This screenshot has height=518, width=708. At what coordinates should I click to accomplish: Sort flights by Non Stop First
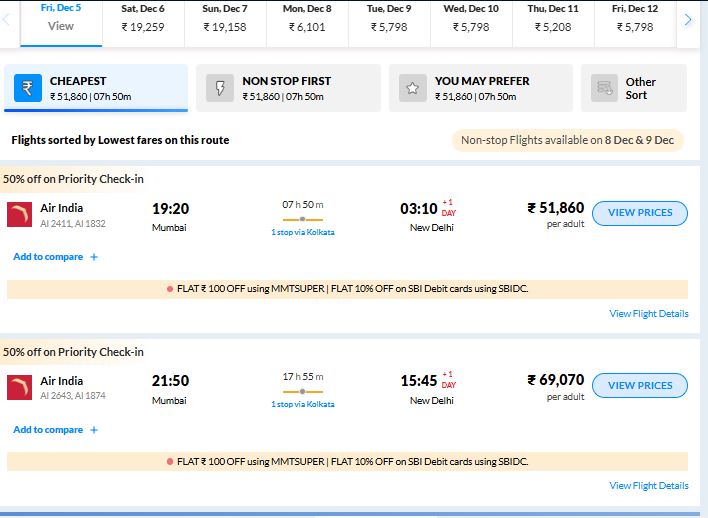288,88
